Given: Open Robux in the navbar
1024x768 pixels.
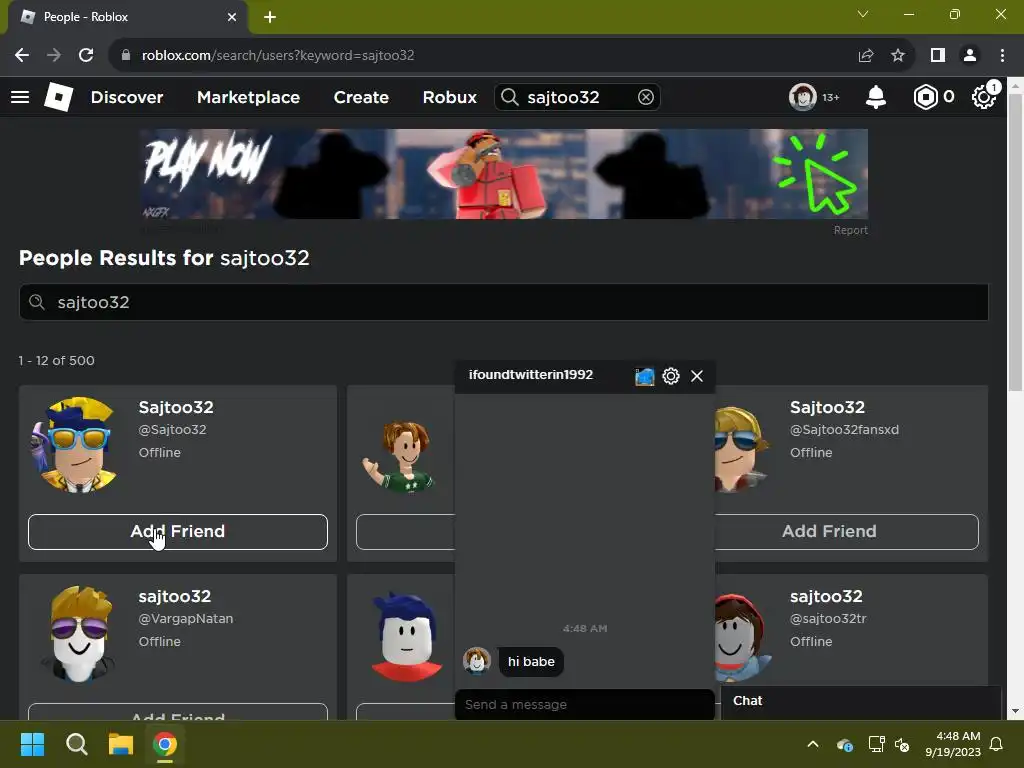Looking at the screenshot, I should coord(449,97).
